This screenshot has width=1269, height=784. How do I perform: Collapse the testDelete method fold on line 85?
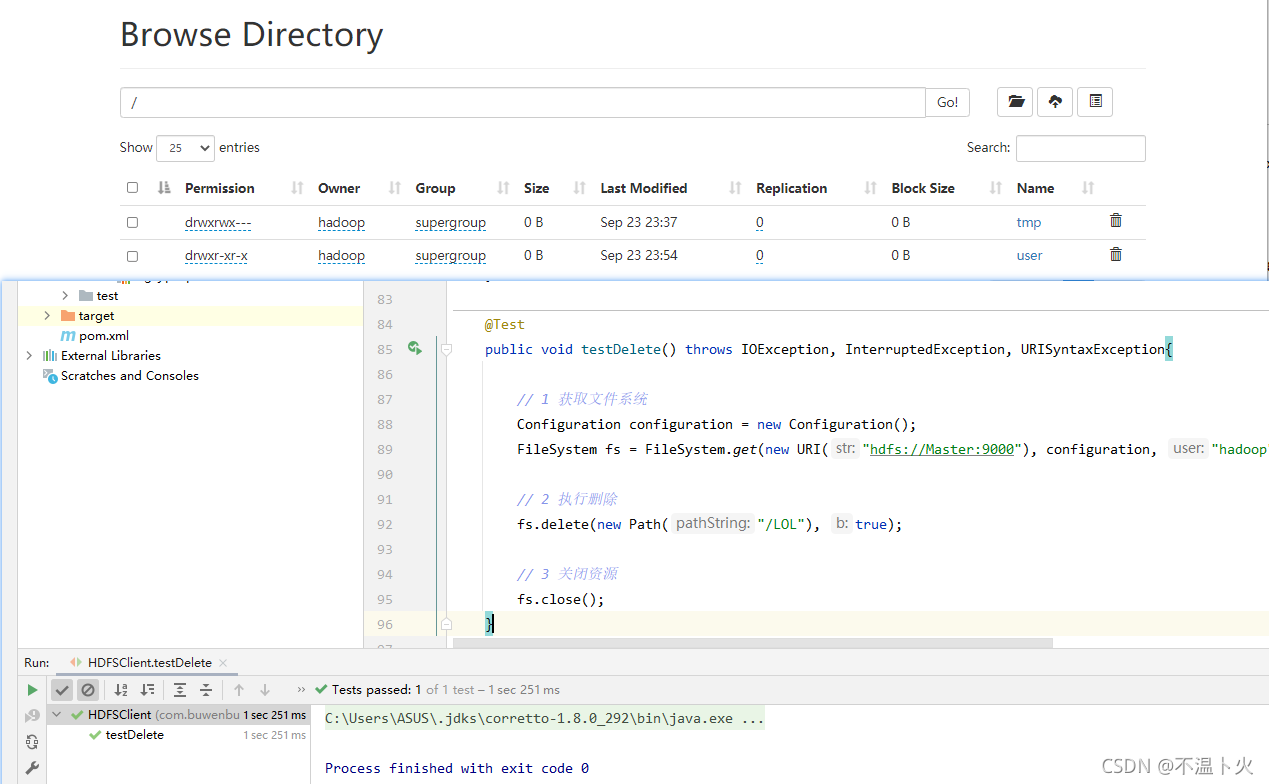point(446,349)
